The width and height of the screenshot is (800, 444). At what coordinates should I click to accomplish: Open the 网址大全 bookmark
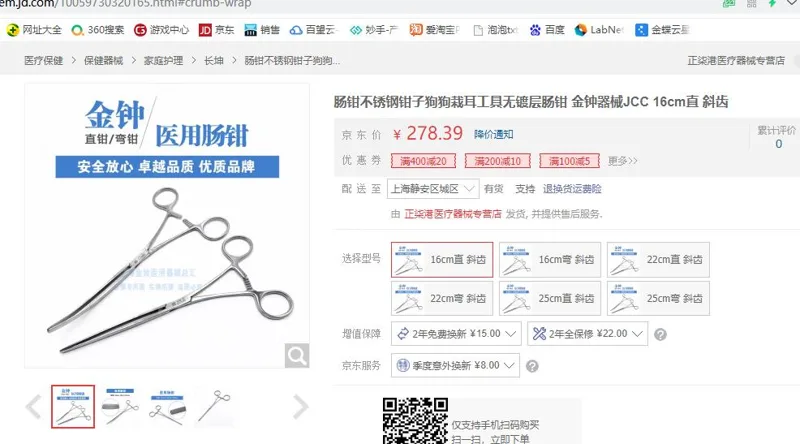tap(34, 30)
